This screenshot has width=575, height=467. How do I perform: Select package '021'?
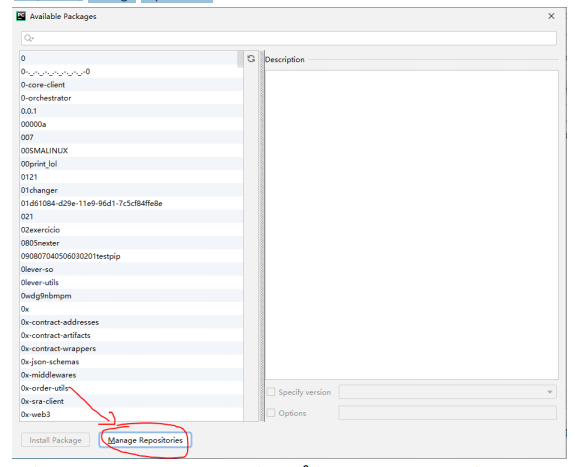[131, 217]
